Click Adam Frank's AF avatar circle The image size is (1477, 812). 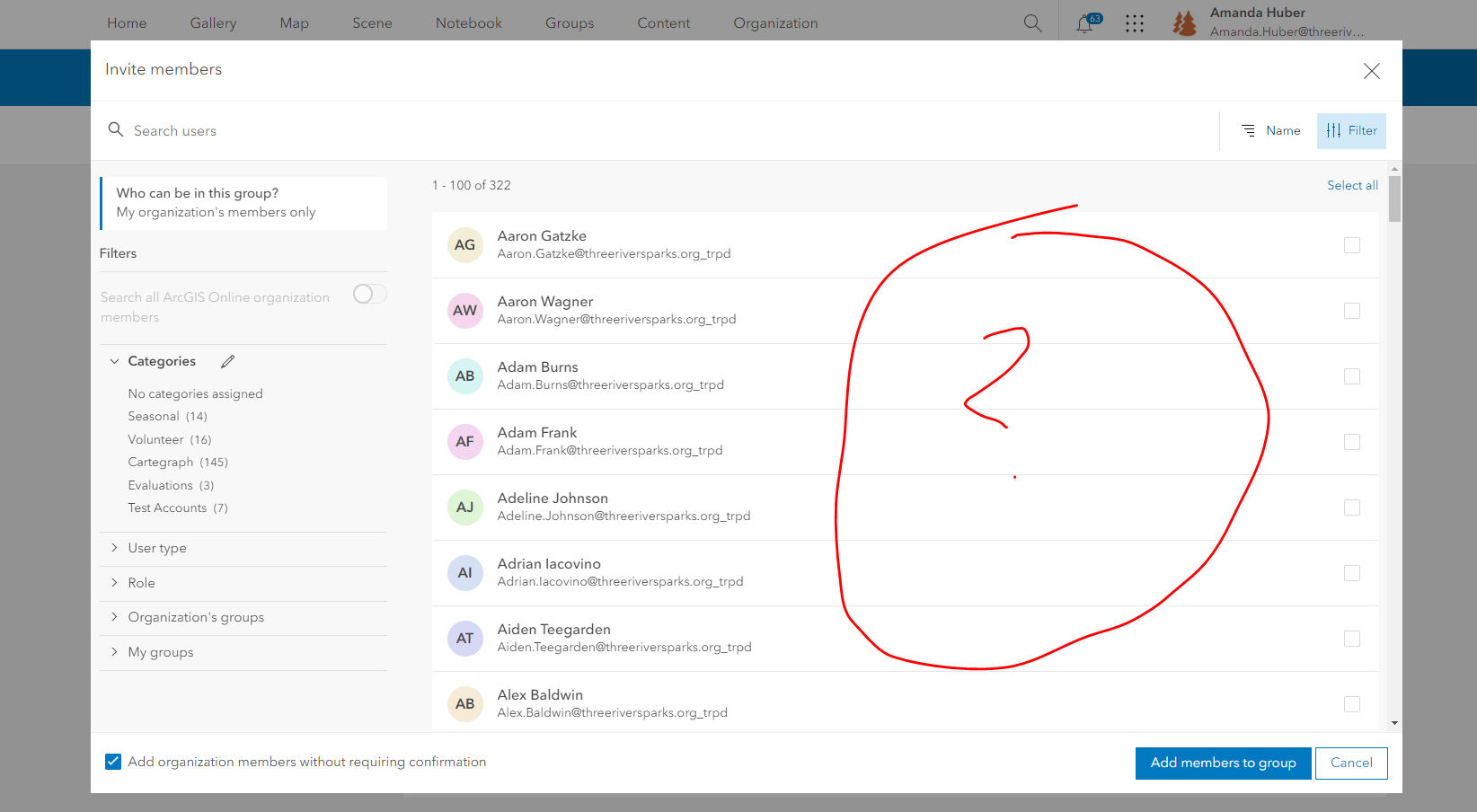tap(464, 441)
